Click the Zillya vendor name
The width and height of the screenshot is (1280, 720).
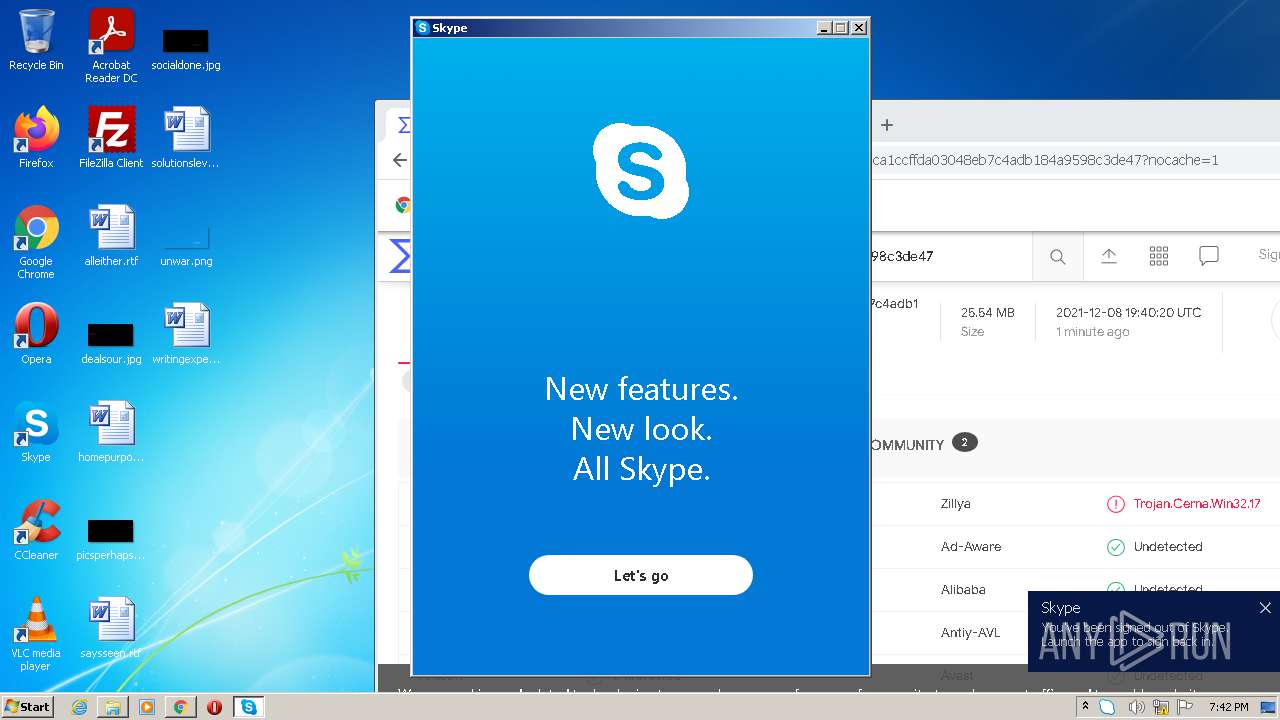pyautogui.click(x=955, y=504)
